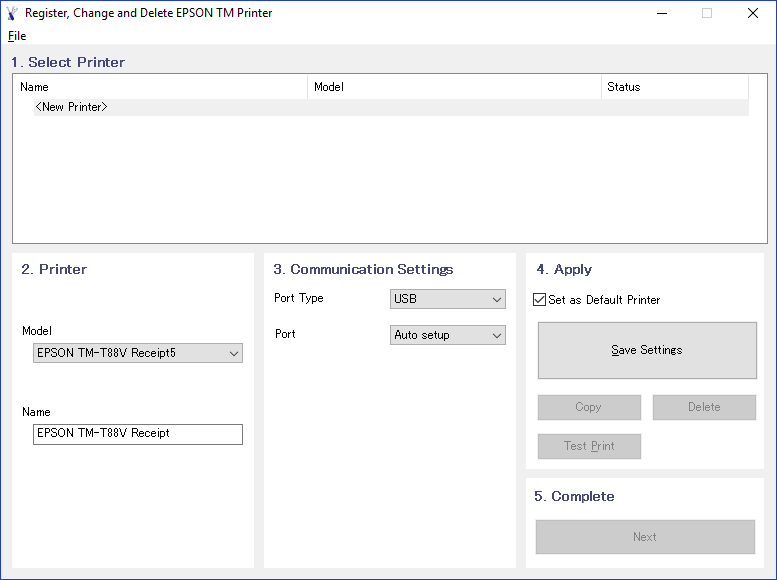This screenshot has height=580, width=777.
Task: Click the printer Name input field
Action: (x=138, y=434)
